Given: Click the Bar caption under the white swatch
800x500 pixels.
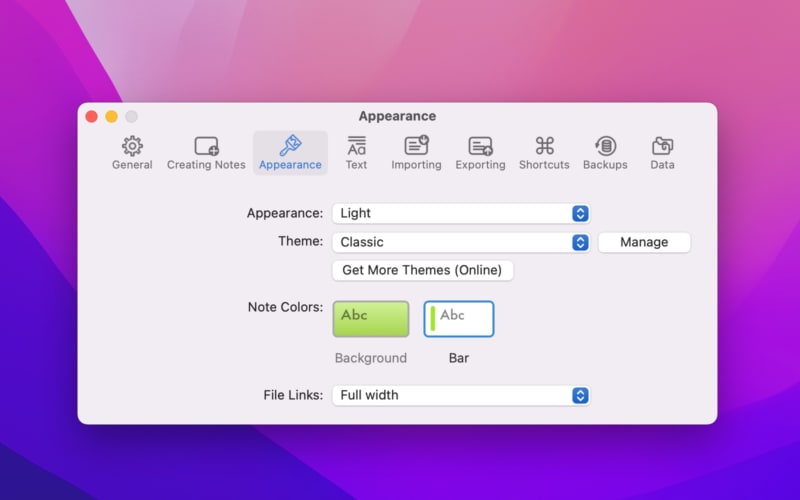Looking at the screenshot, I should pos(459,358).
